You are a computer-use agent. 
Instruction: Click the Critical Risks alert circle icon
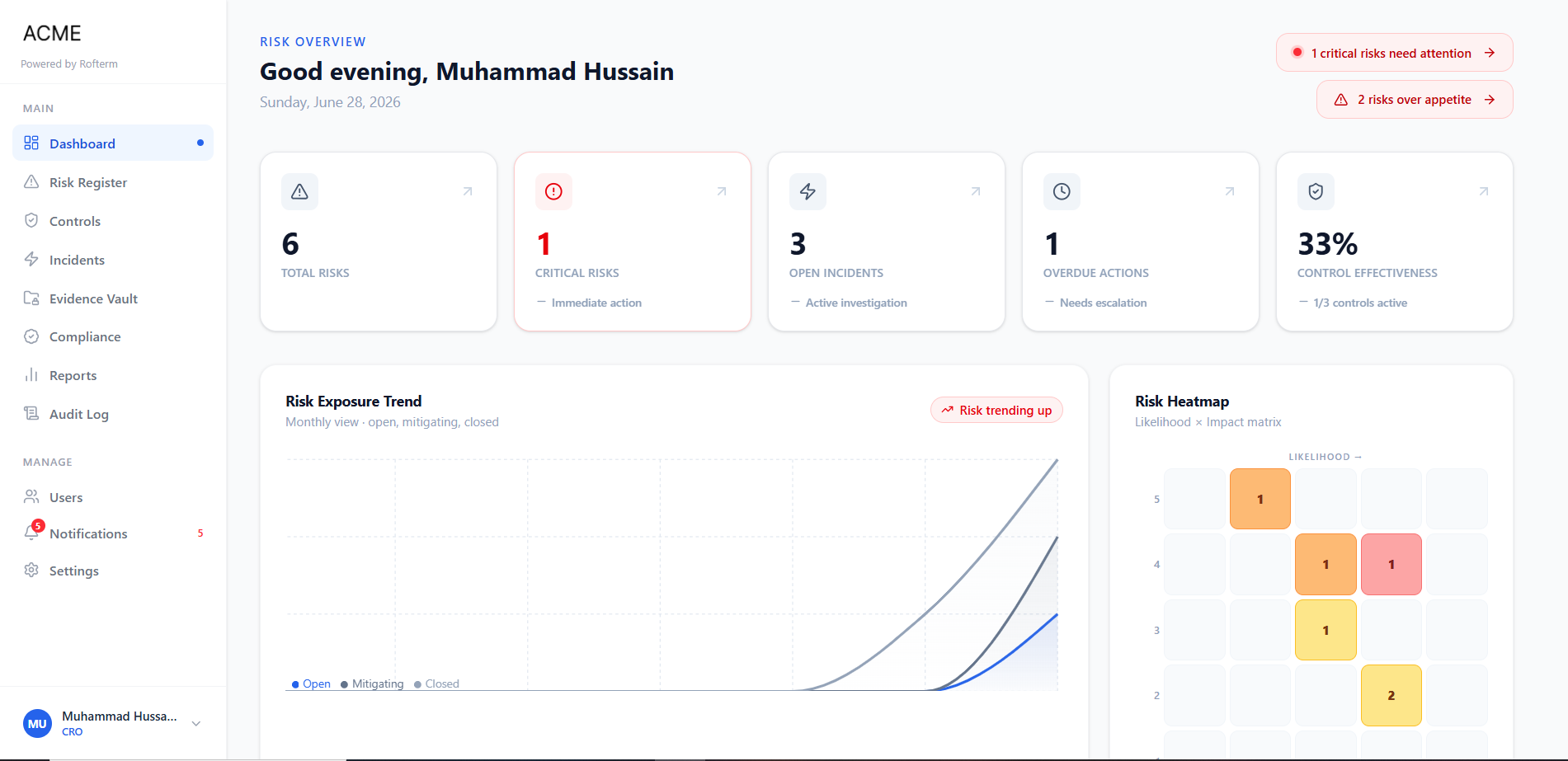(553, 191)
